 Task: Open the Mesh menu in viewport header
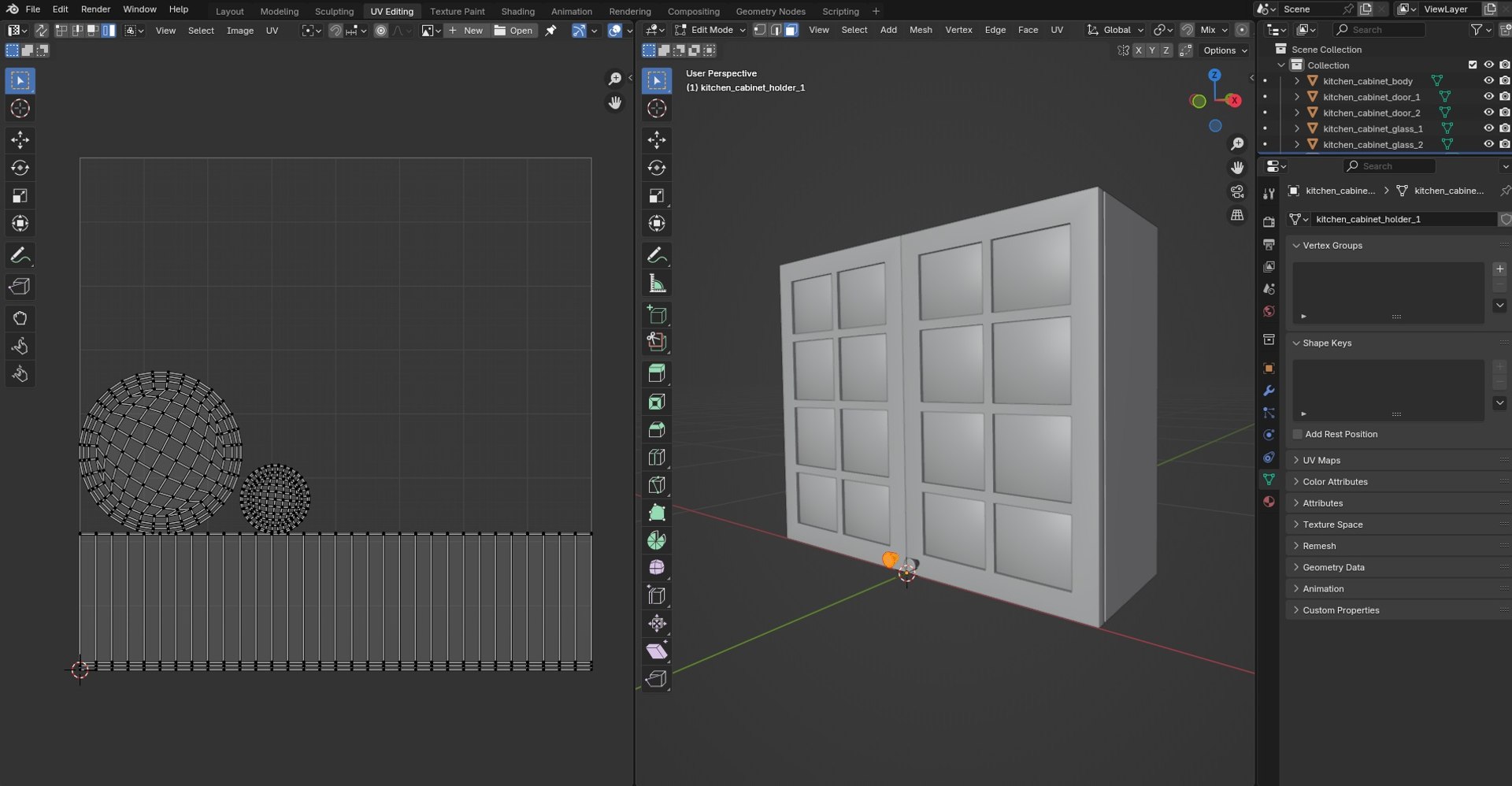click(x=921, y=30)
